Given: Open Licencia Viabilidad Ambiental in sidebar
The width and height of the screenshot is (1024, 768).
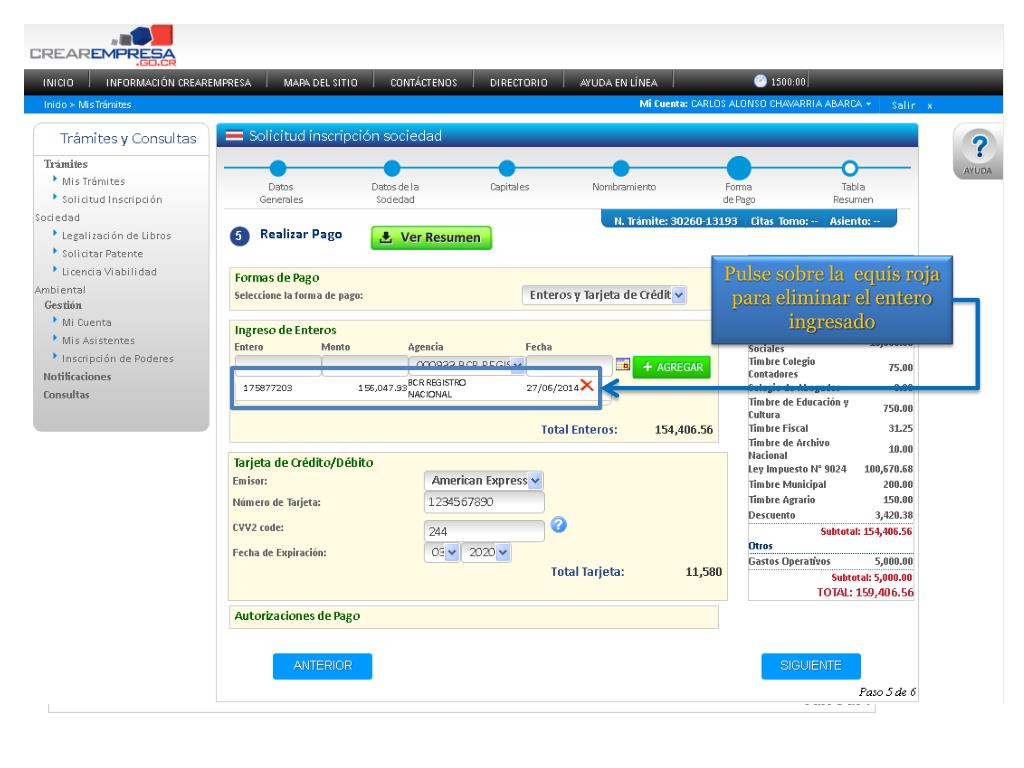Looking at the screenshot, I should click(109, 272).
